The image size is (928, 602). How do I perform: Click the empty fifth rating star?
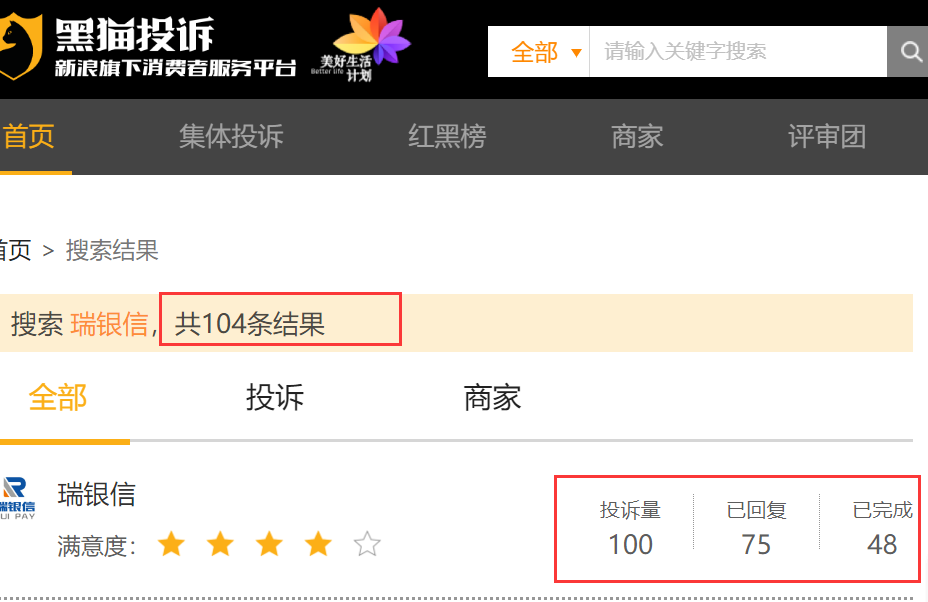pyautogui.click(x=367, y=545)
